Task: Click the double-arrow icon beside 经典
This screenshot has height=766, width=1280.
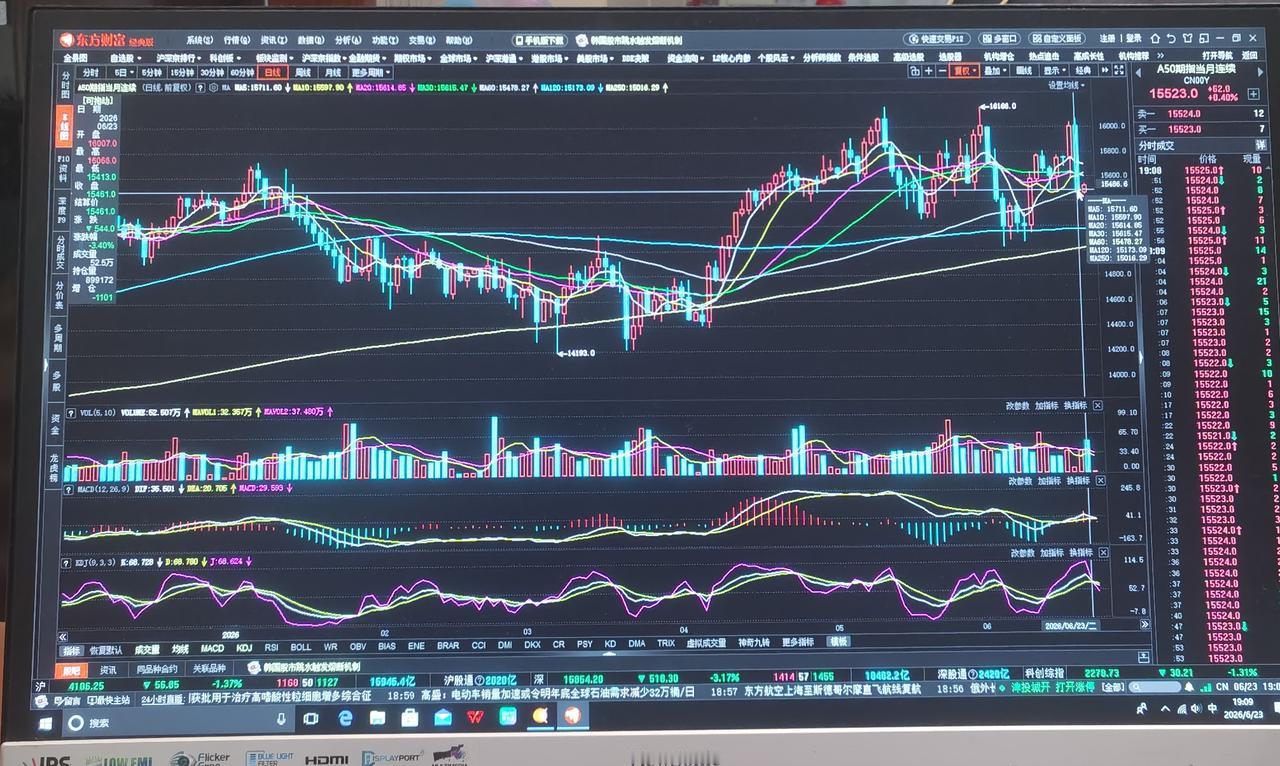Action: (x=1105, y=70)
